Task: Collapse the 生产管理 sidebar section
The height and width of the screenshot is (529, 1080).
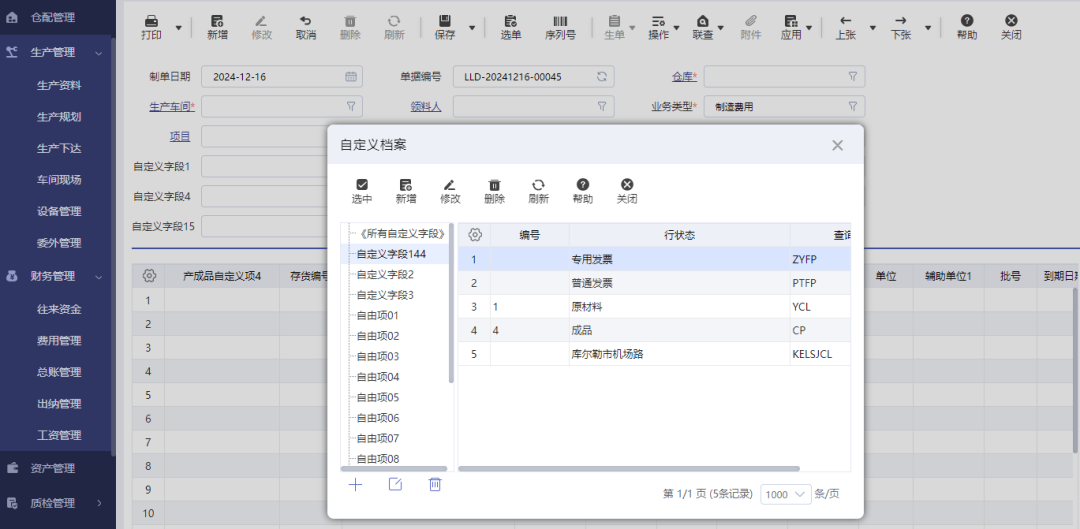Action: [x=98, y=53]
